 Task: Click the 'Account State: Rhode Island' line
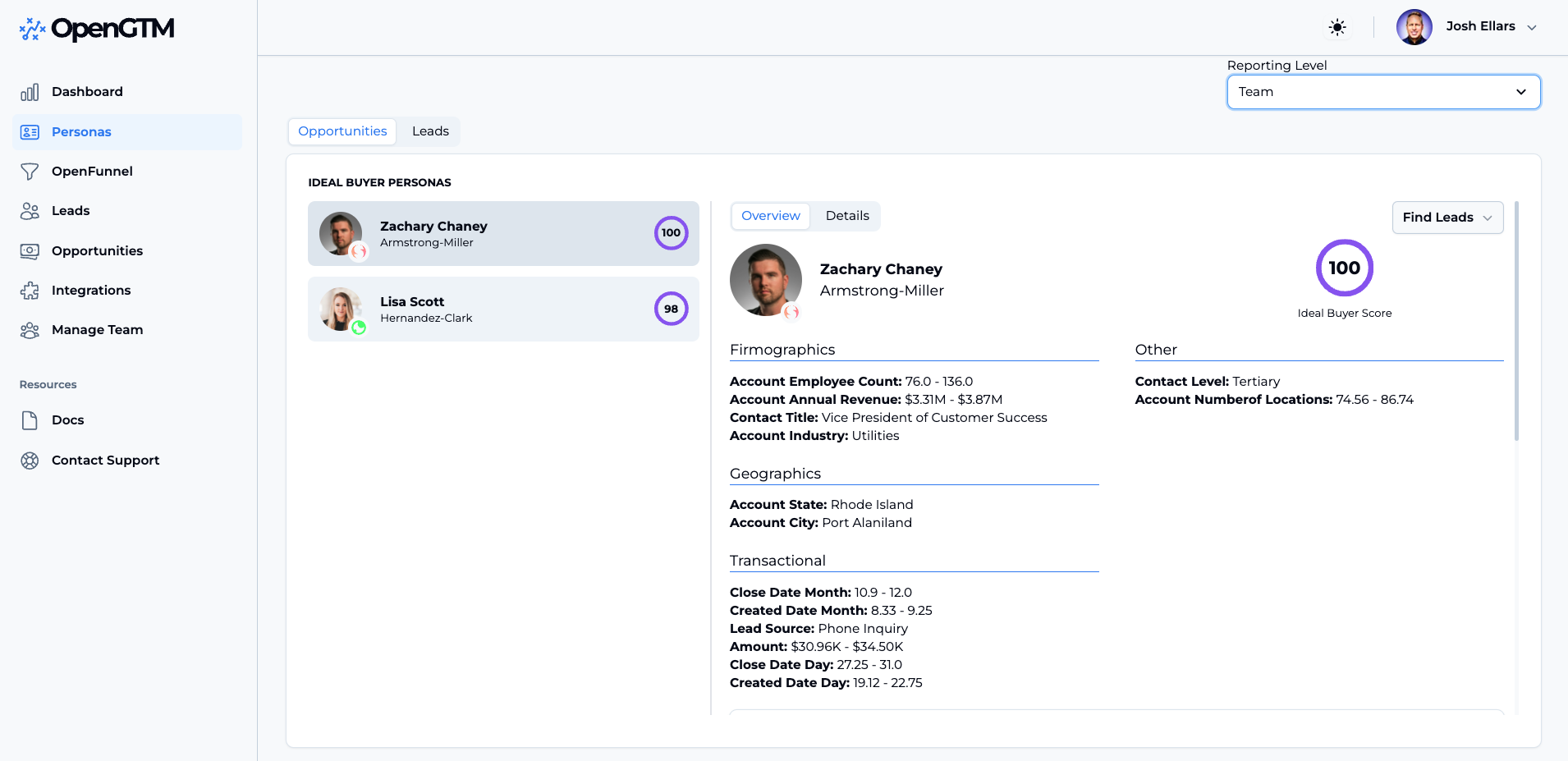pos(821,505)
